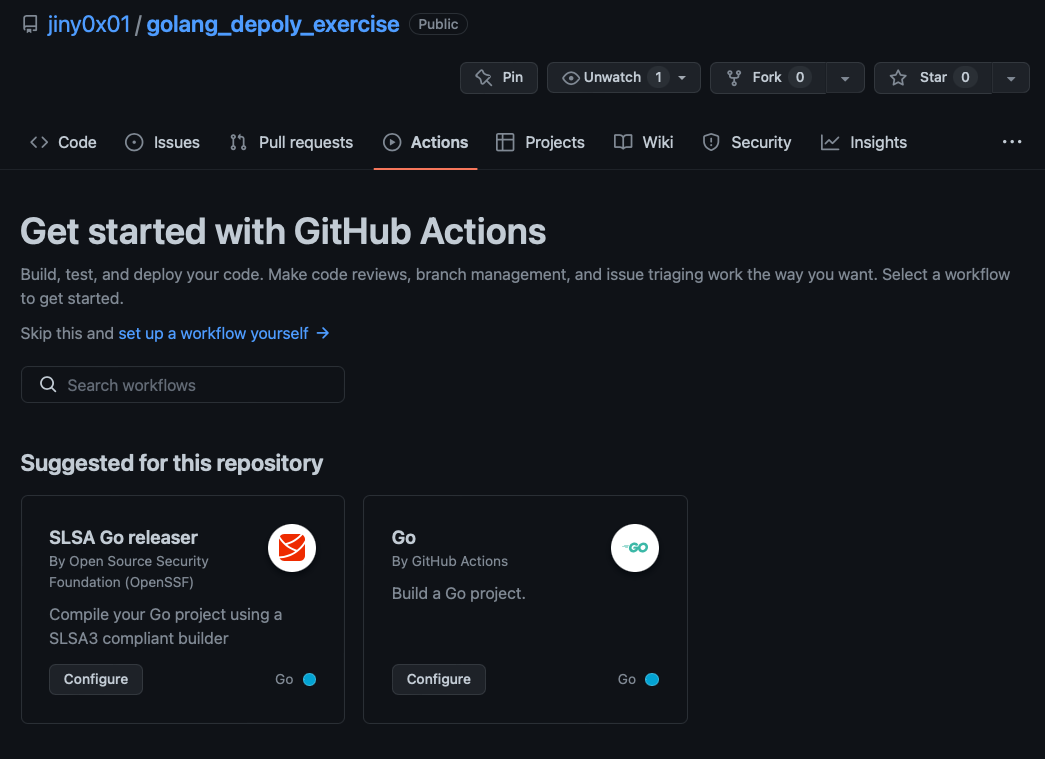This screenshot has height=759, width=1045.
Task: Click the Go workflow card title
Action: click(404, 537)
